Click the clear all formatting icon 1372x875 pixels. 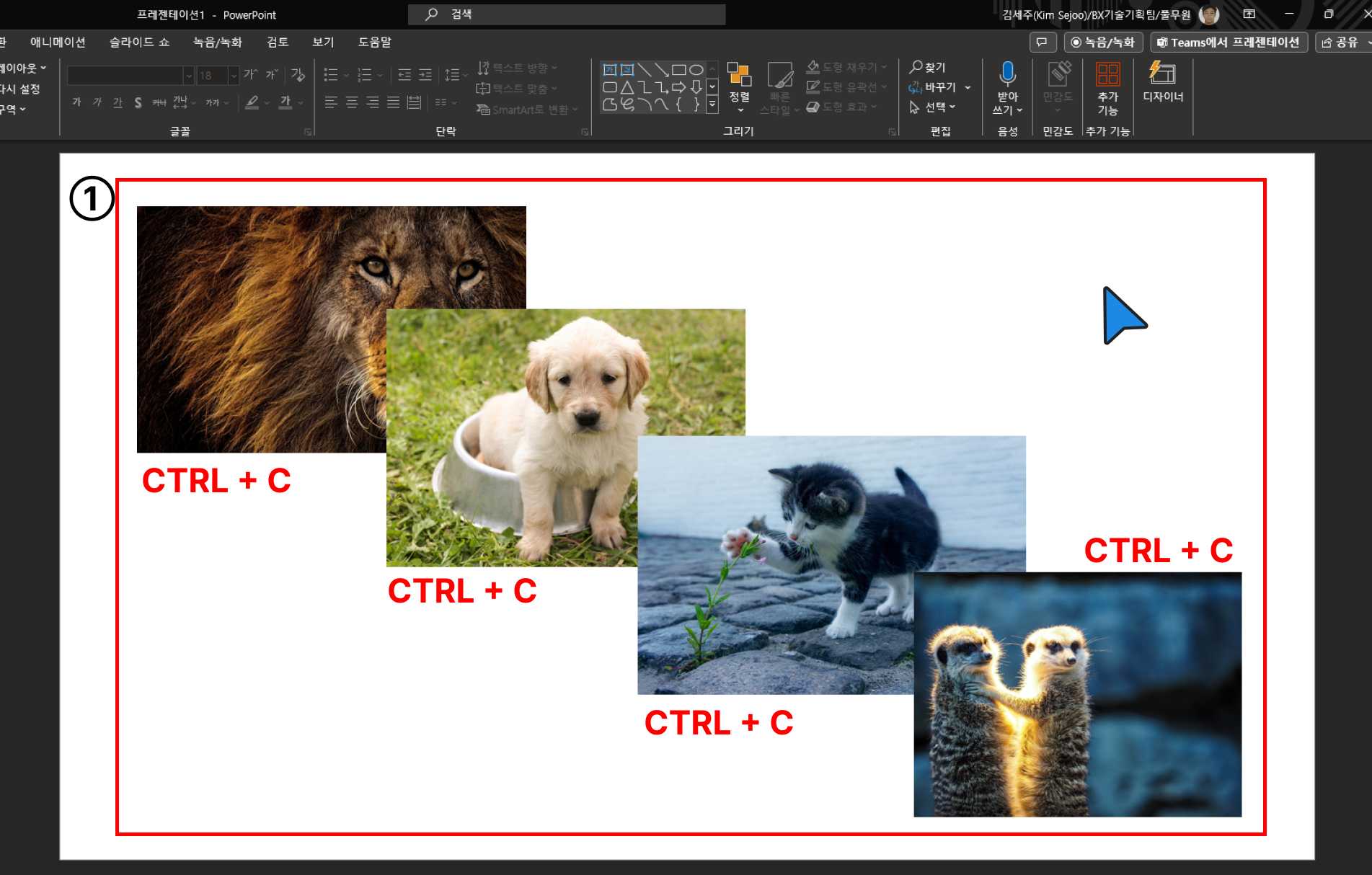tap(298, 74)
